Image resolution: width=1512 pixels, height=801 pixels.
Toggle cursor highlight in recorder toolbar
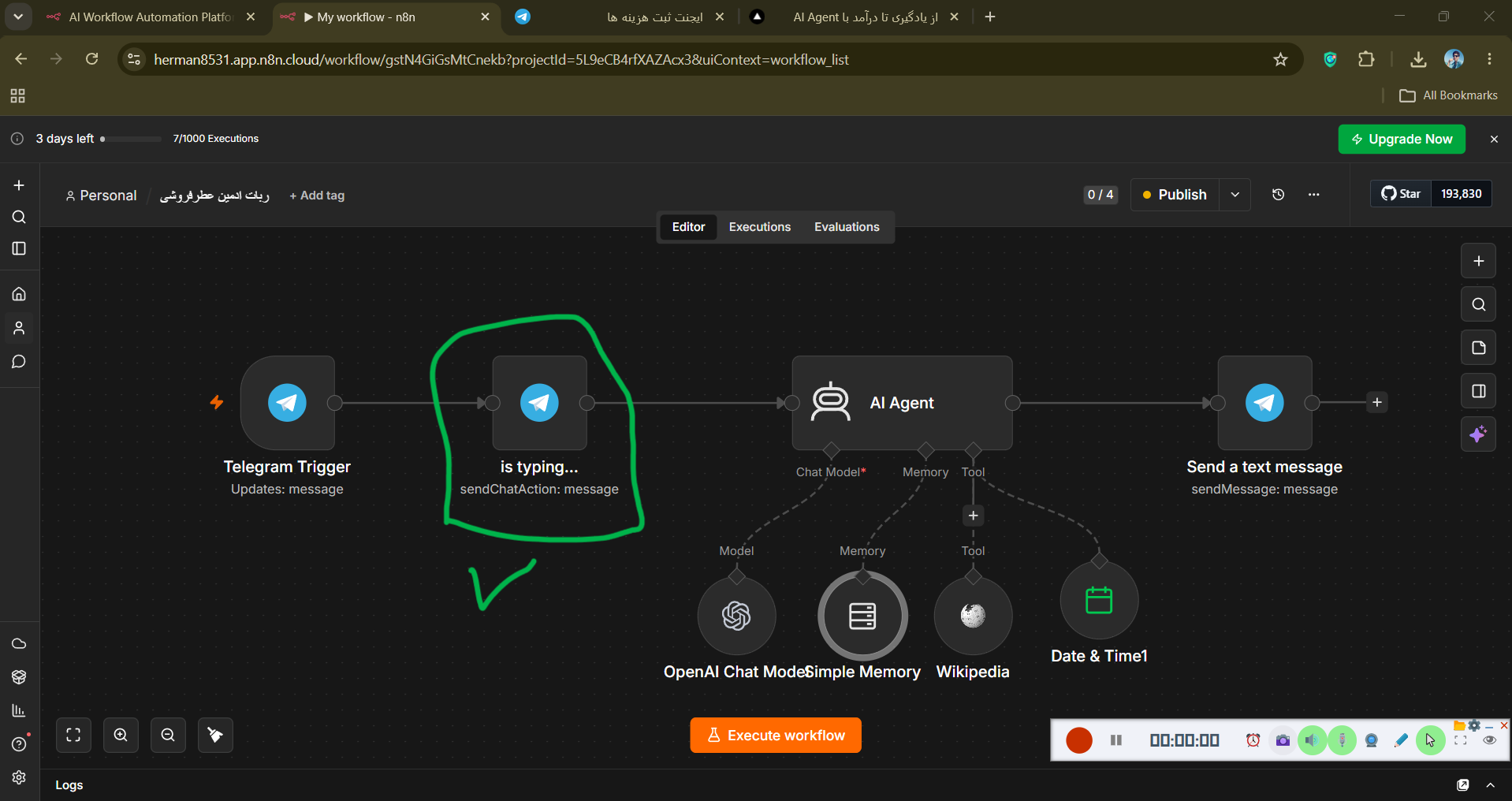1430,740
